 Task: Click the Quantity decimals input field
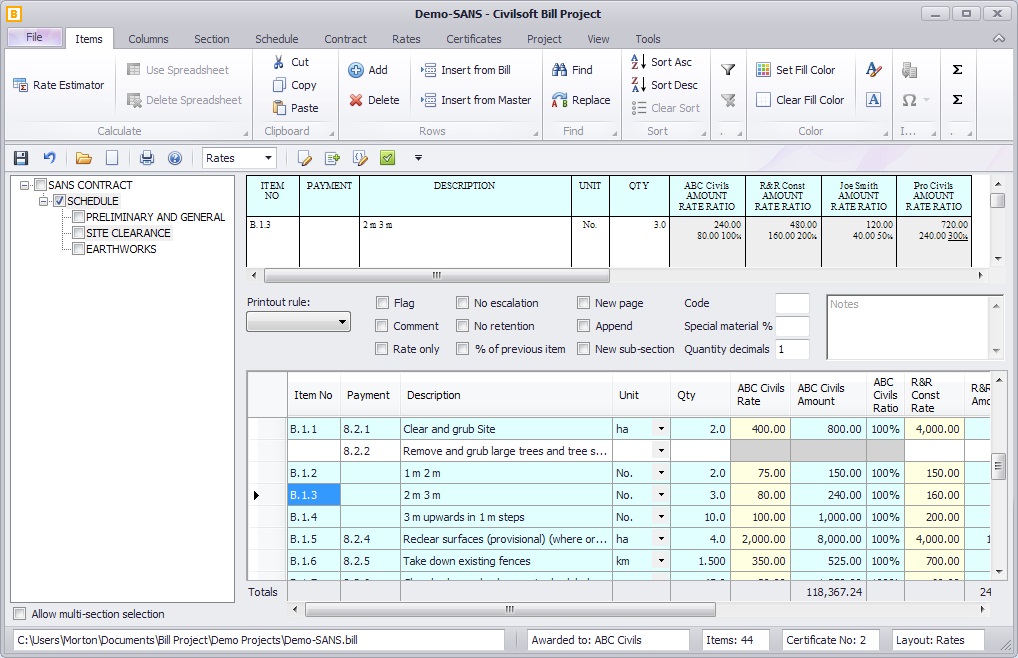coord(792,349)
